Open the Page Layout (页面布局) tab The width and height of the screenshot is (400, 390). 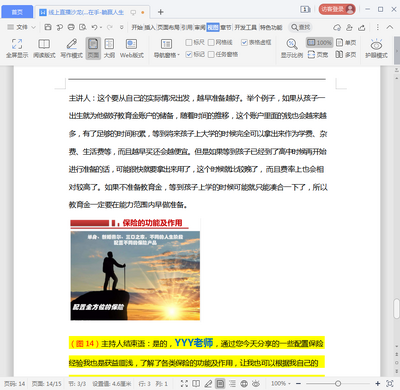(x=168, y=27)
